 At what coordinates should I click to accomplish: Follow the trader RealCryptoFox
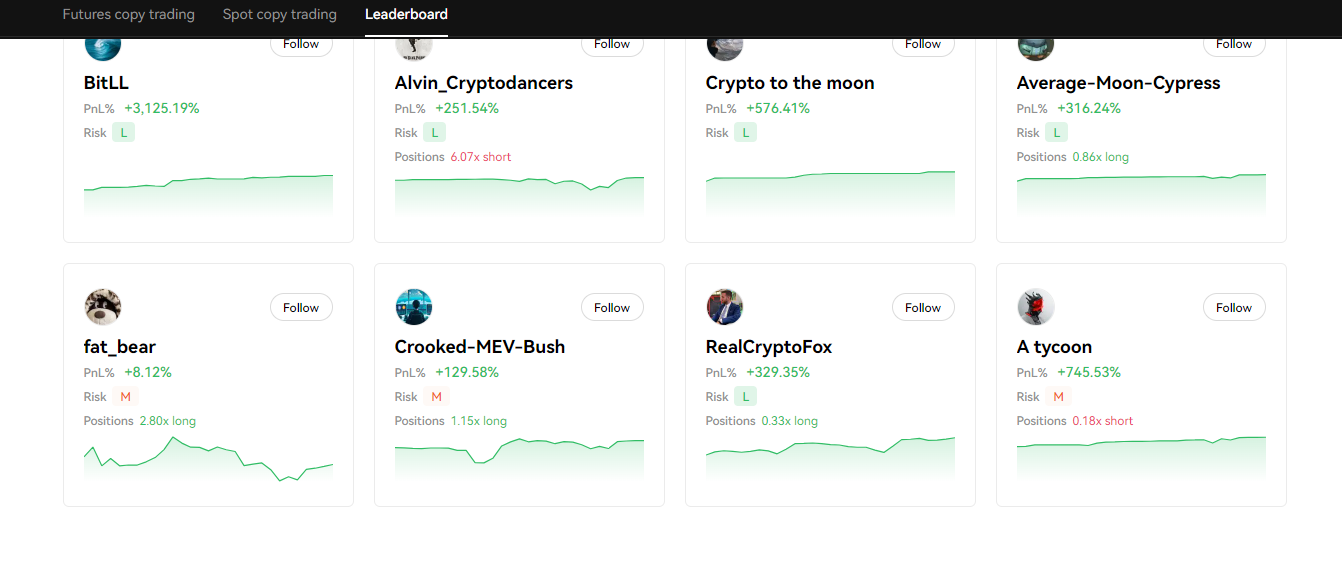point(923,308)
